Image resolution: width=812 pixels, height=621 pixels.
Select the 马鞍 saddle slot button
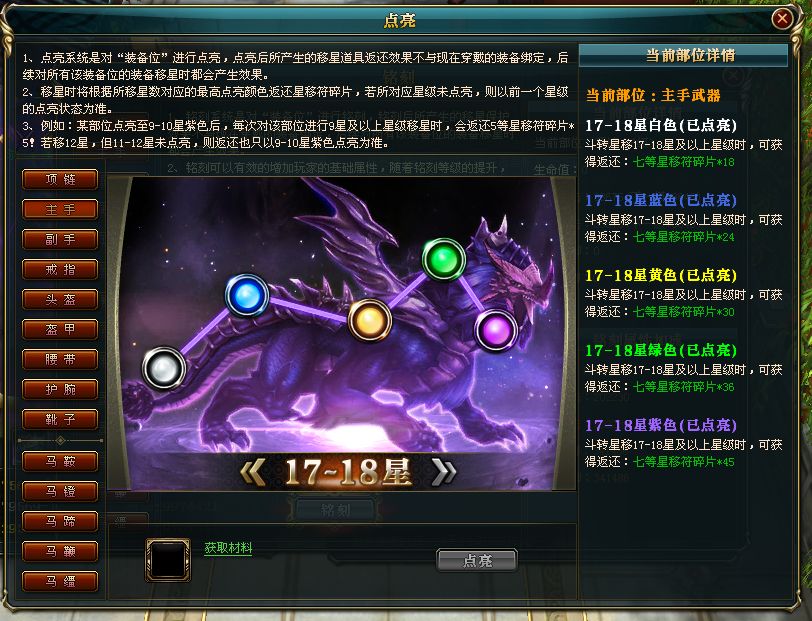point(60,461)
